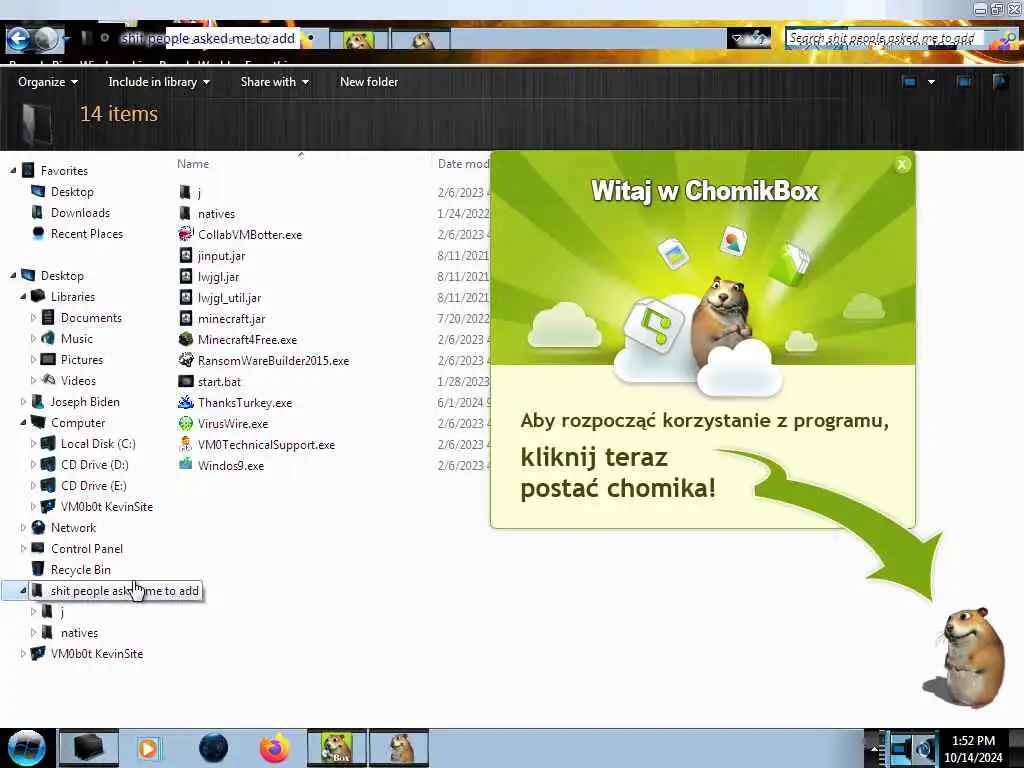Close the ChomikBox welcome popup

point(902,165)
